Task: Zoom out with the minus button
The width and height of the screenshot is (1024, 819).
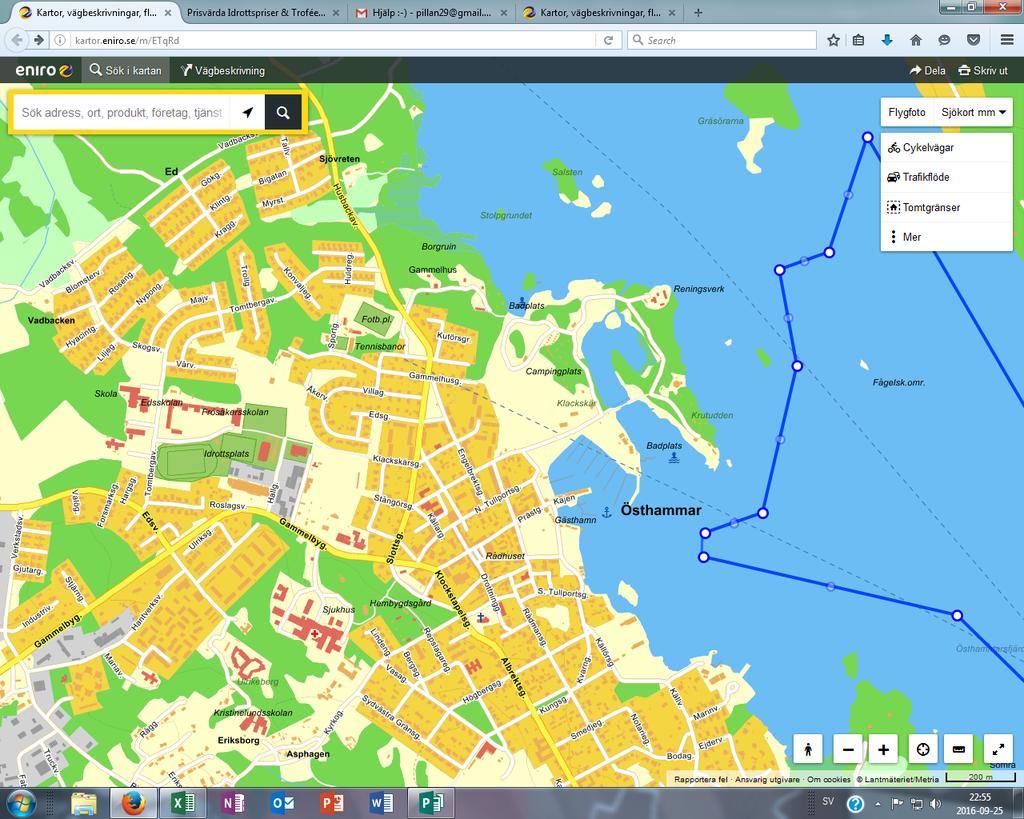Action: click(x=848, y=749)
